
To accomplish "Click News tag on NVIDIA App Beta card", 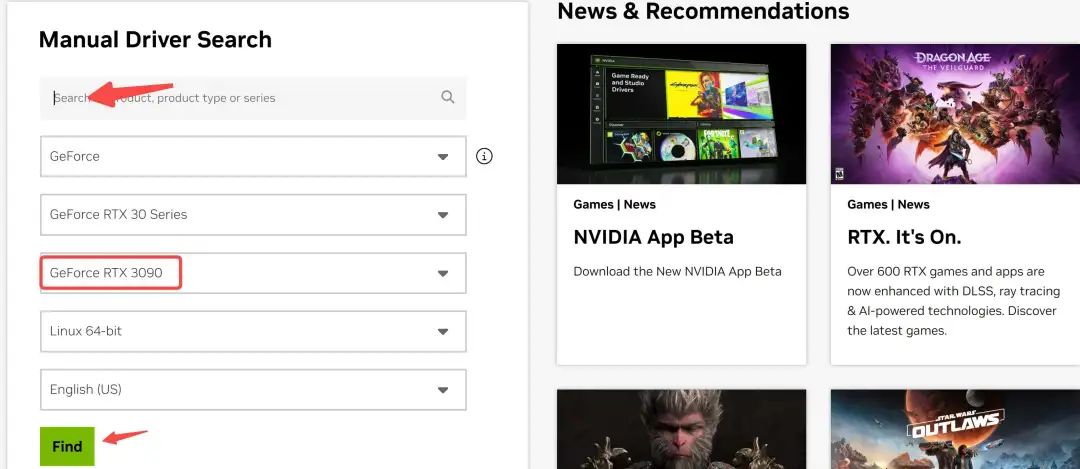I will click(640, 204).
